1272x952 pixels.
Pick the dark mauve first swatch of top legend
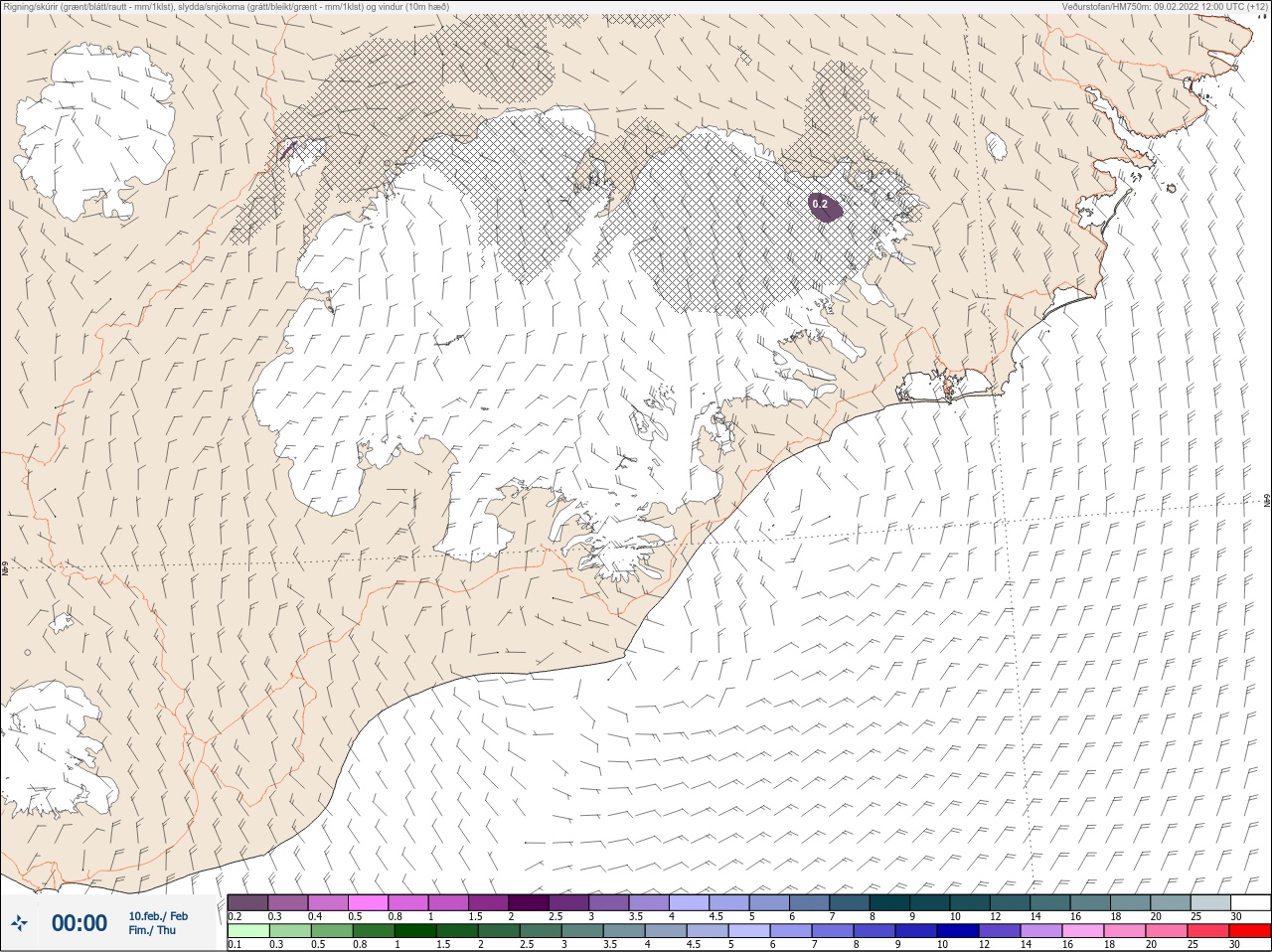point(247,902)
